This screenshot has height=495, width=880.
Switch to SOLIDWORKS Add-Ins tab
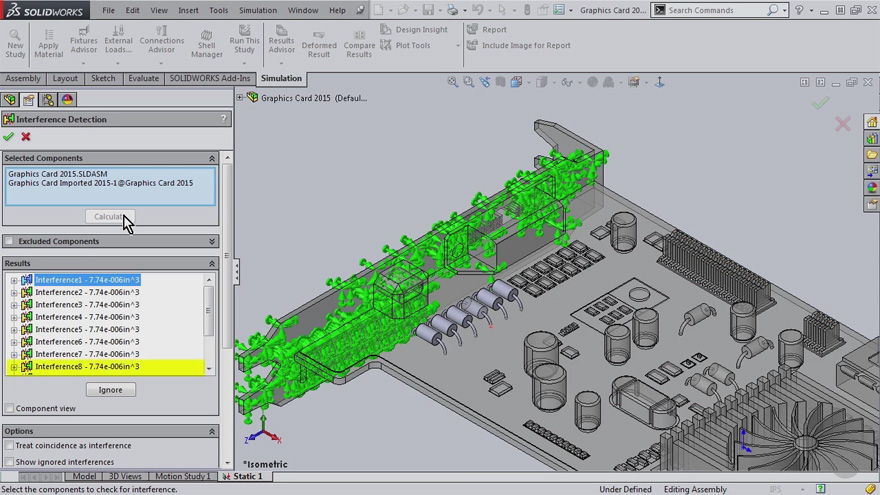[209, 79]
